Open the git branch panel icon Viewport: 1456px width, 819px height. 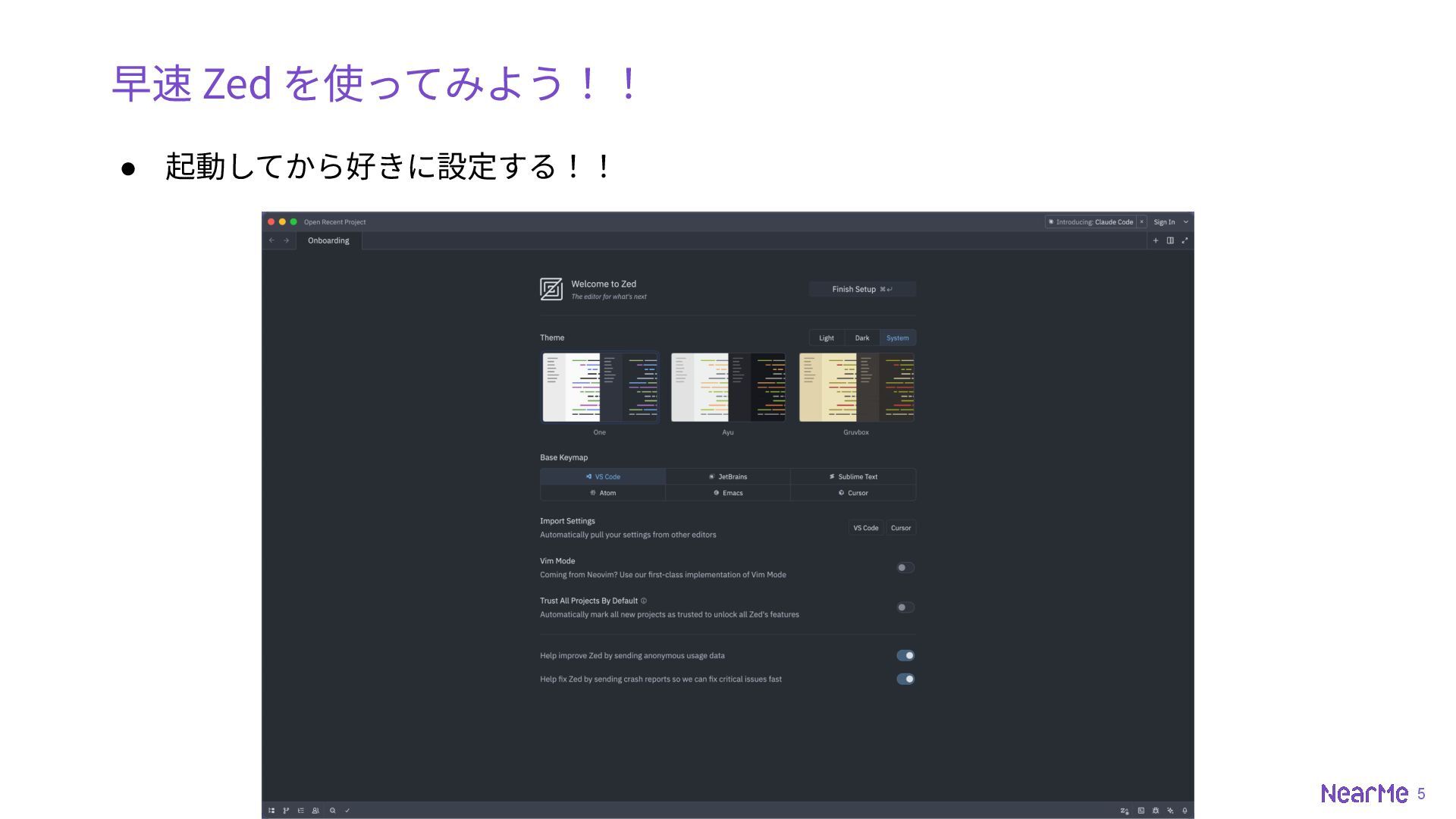tap(286, 811)
